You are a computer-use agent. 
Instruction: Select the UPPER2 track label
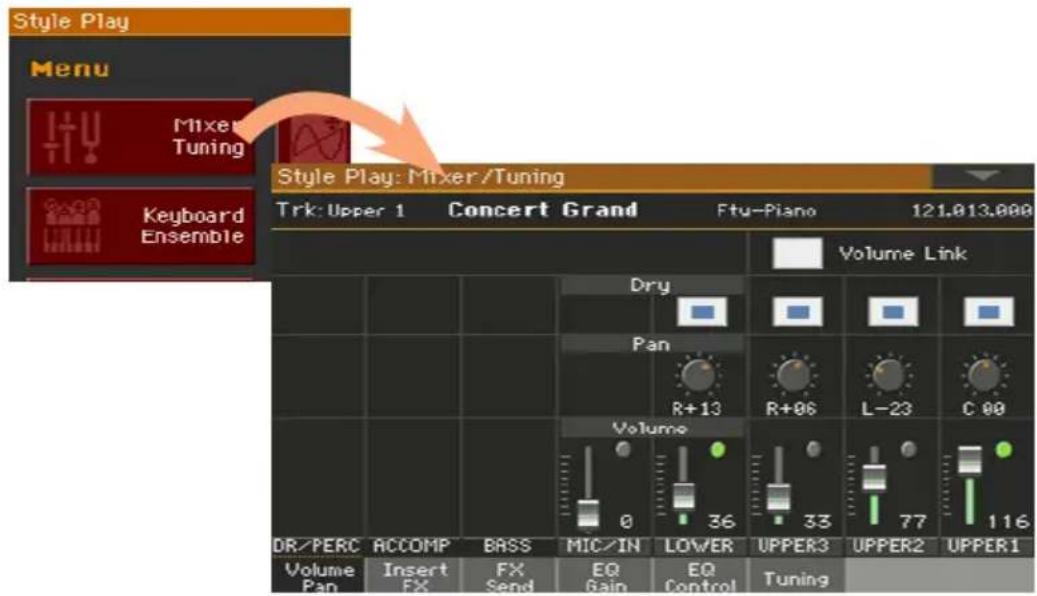pos(890,546)
